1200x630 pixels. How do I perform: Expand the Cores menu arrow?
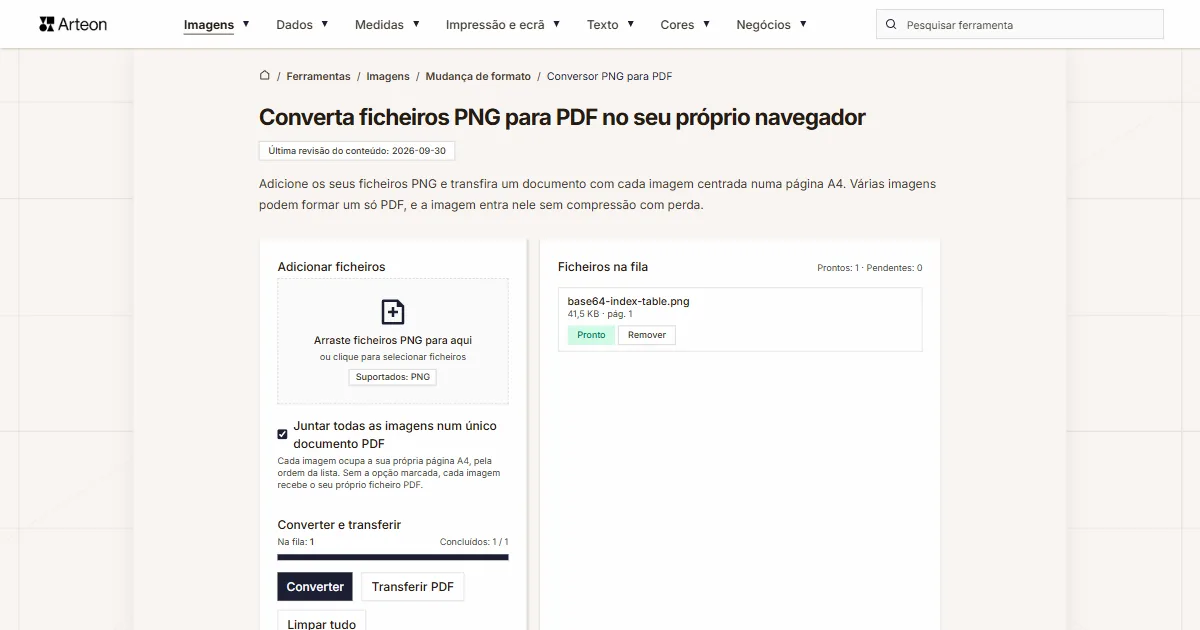(707, 24)
